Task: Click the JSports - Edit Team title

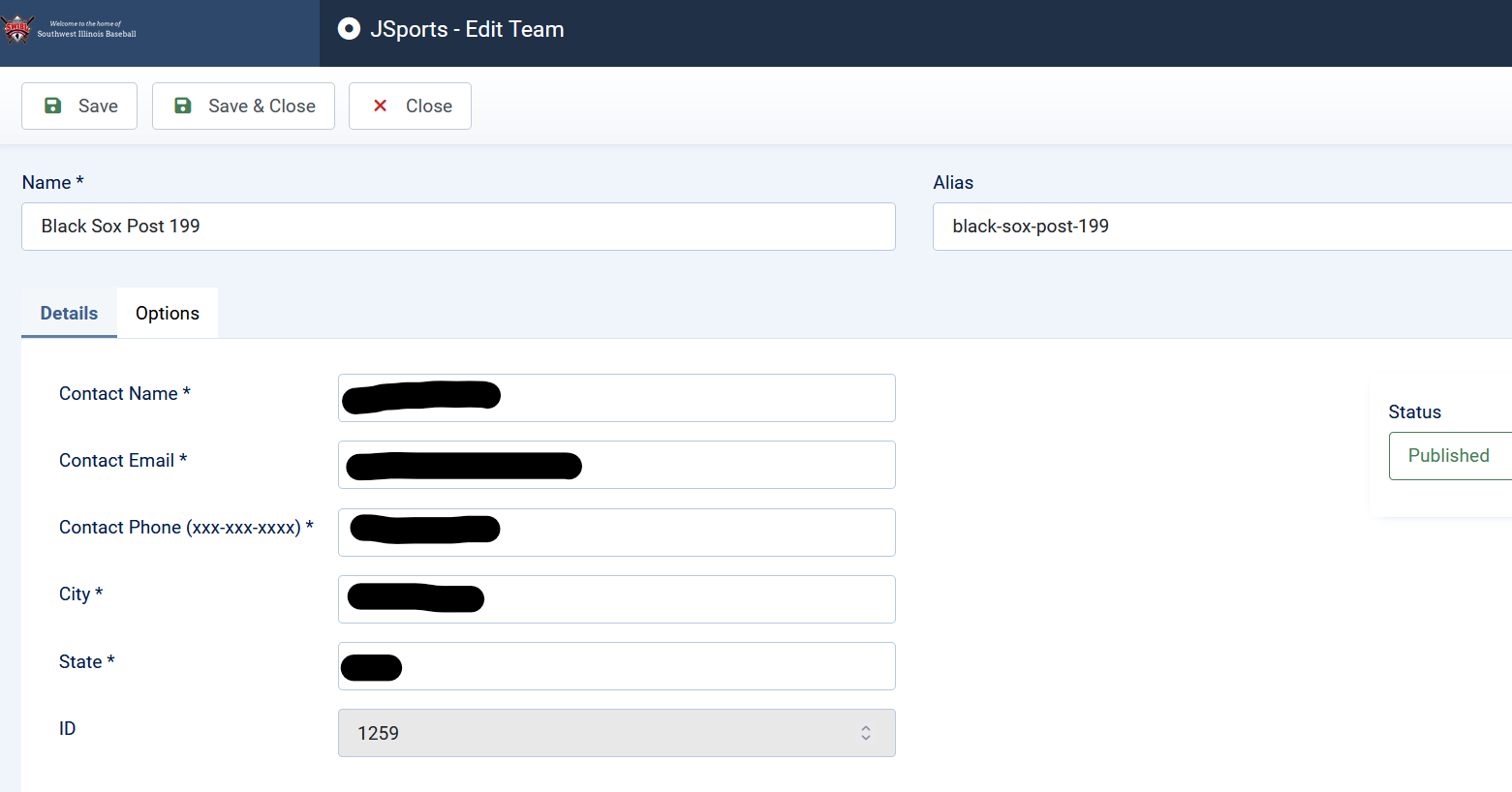Action: click(x=467, y=29)
